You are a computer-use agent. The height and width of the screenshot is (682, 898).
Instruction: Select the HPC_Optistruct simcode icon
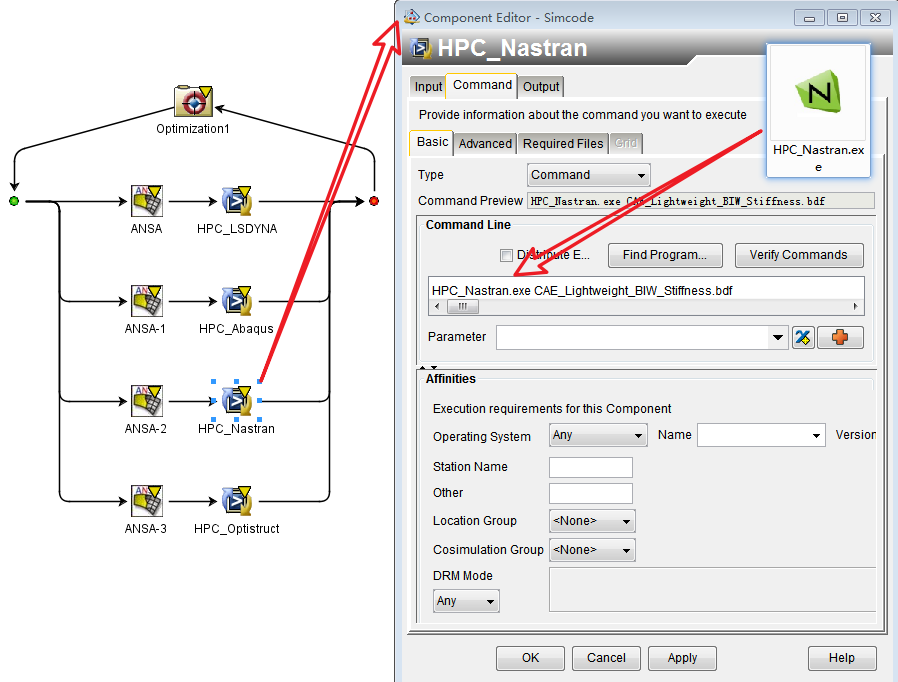237,501
